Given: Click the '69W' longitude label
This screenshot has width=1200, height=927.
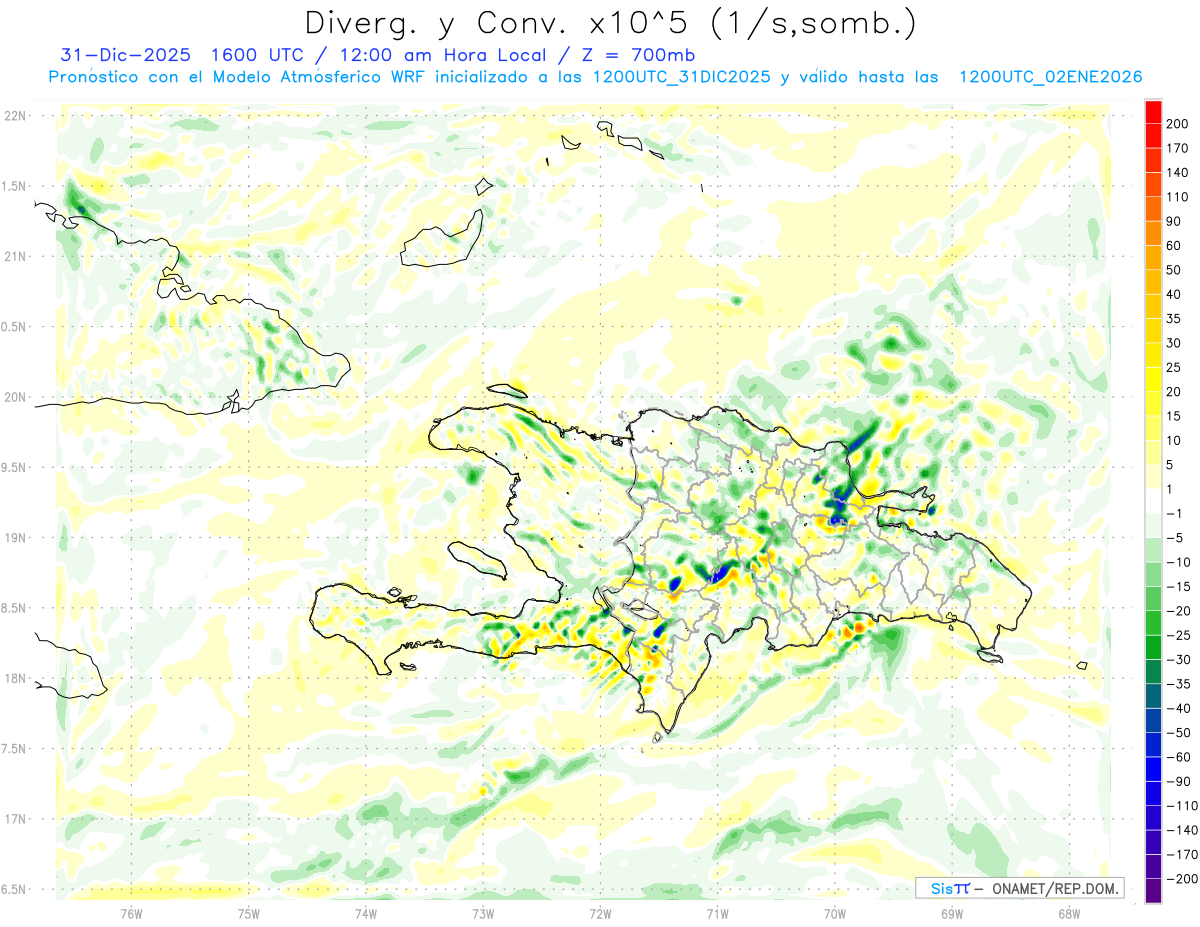Looking at the screenshot, I should [952, 913].
